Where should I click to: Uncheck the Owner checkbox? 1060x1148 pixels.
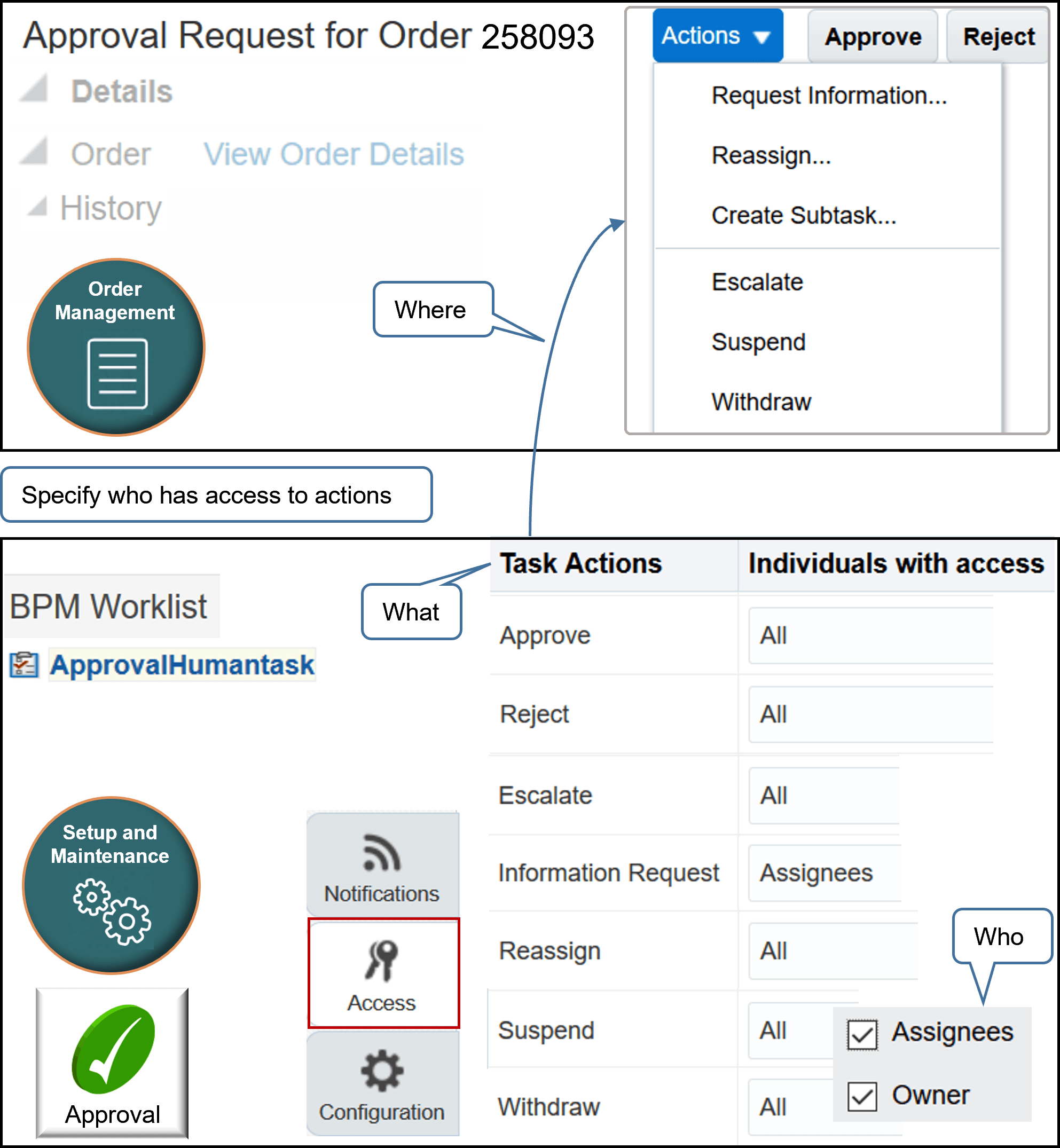point(861,1096)
